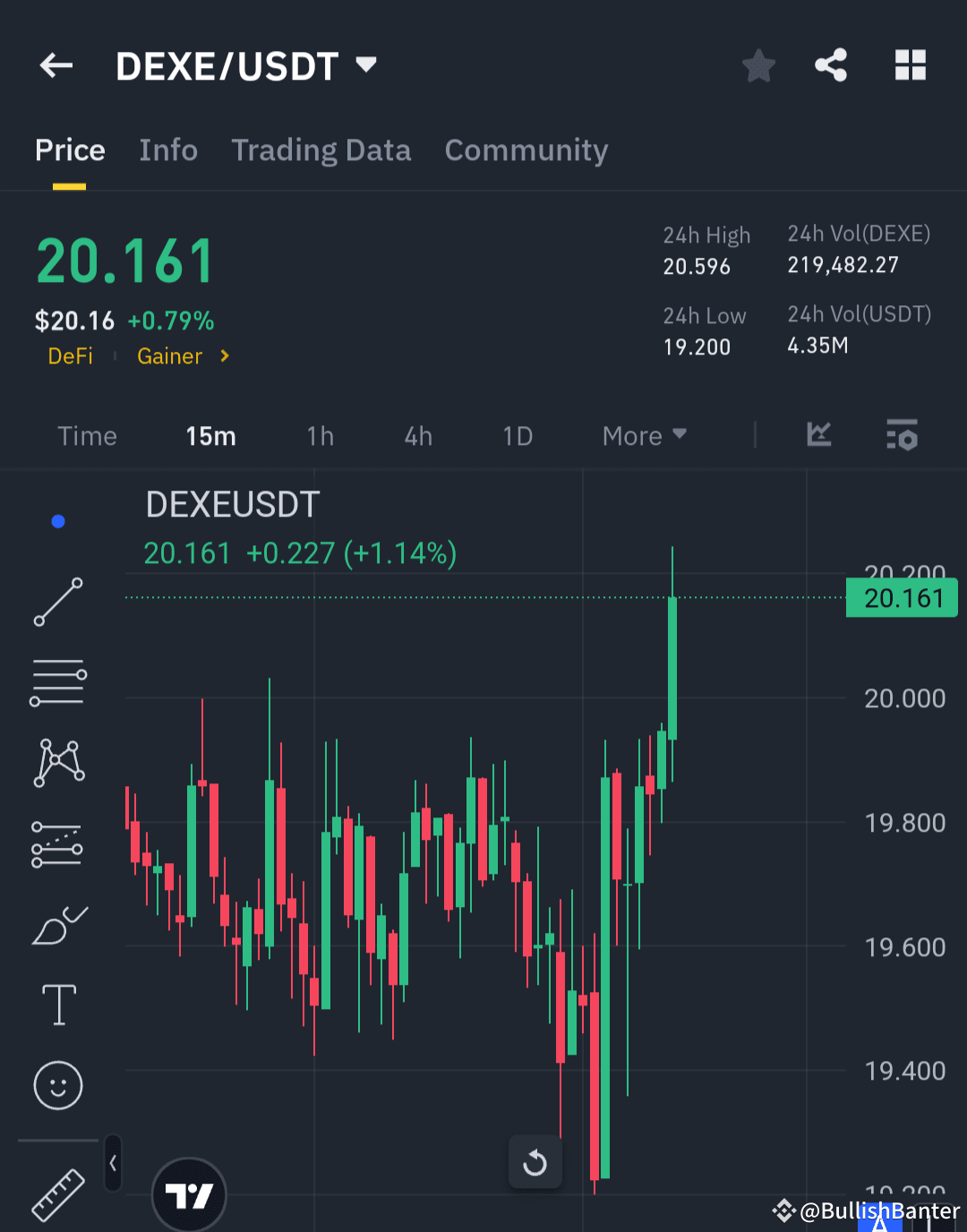Open the XABCD pattern drawing tool
967x1232 pixels.
(x=57, y=762)
